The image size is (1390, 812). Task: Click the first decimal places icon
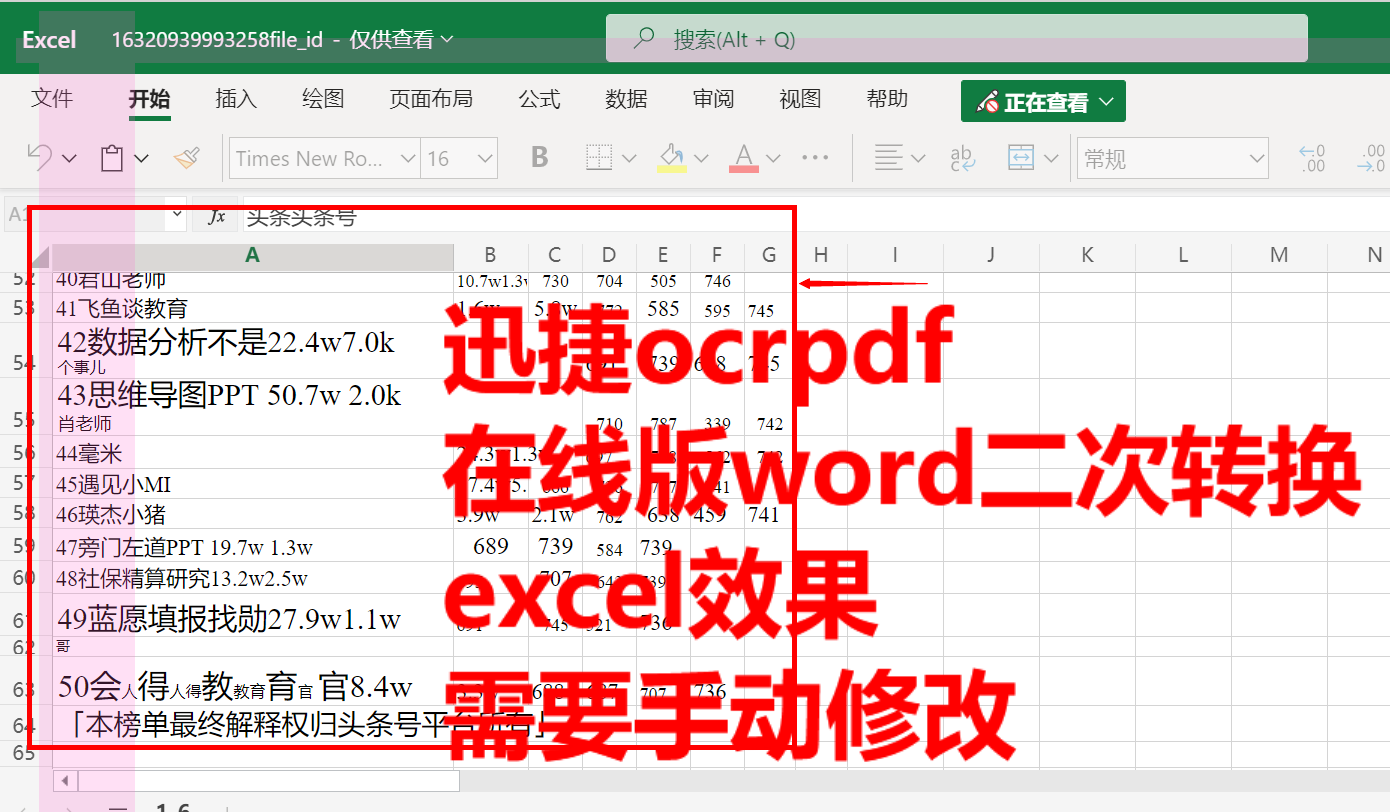(1311, 158)
